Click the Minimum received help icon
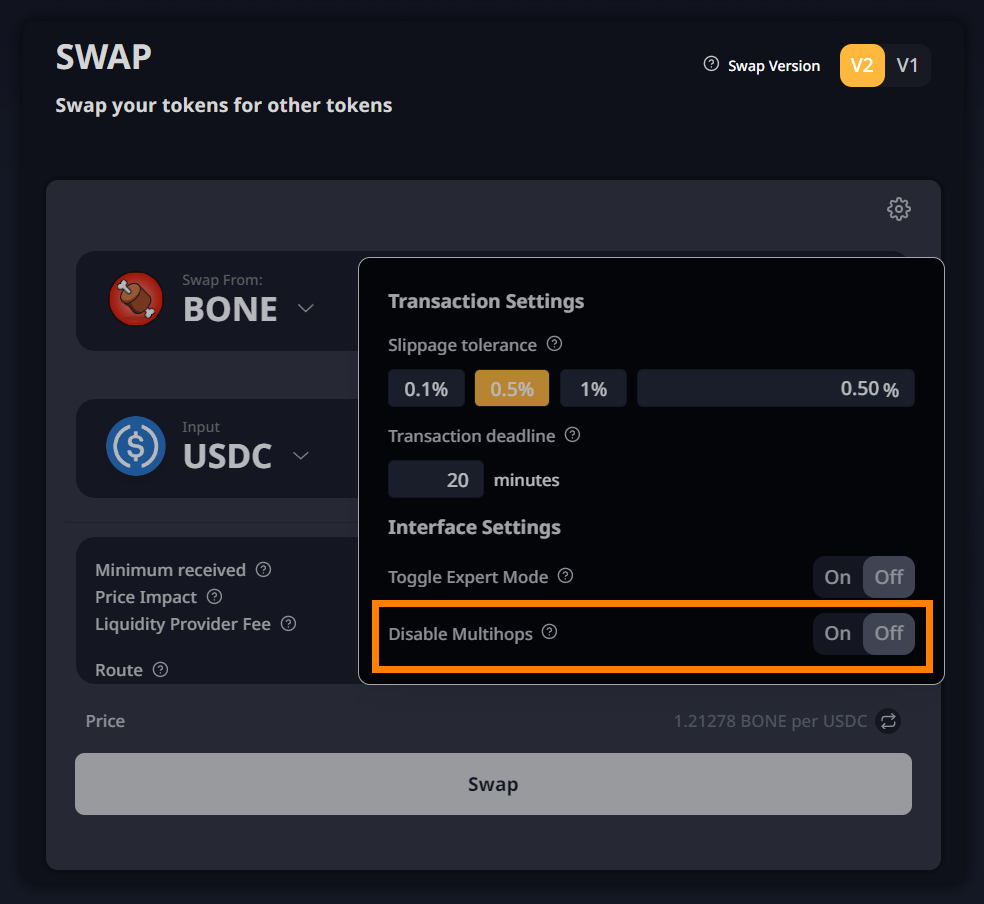This screenshot has width=984, height=904. 263,570
